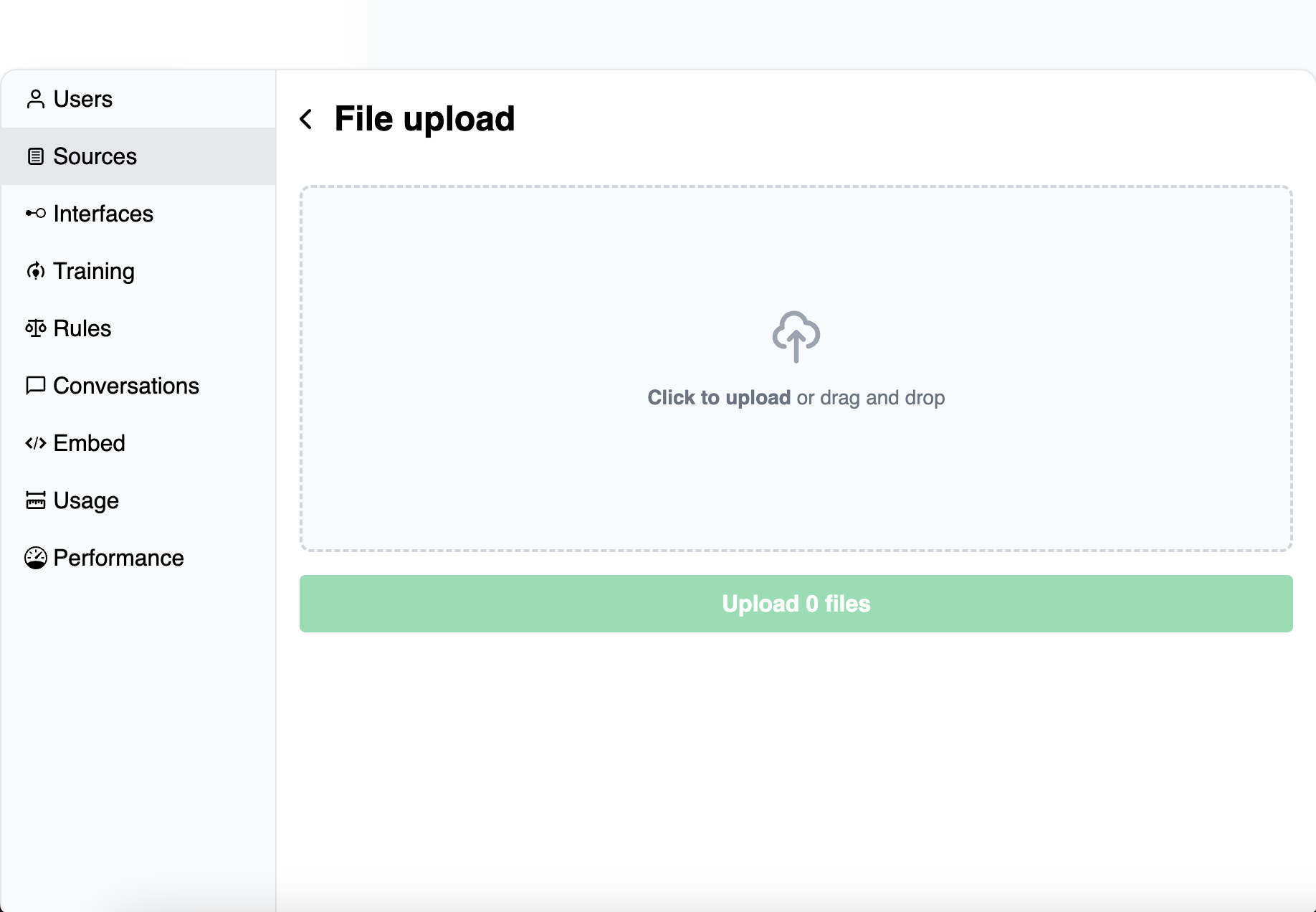Click inside the dashed drop zone area

click(796, 369)
